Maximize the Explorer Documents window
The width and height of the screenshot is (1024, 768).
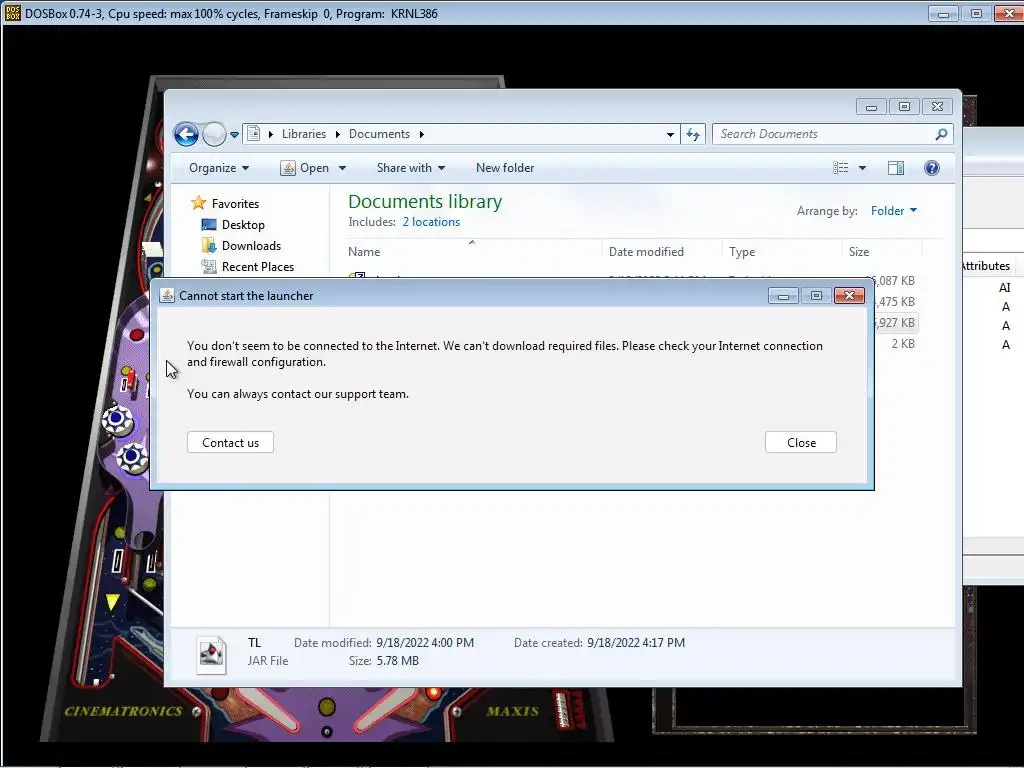point(904,107)
